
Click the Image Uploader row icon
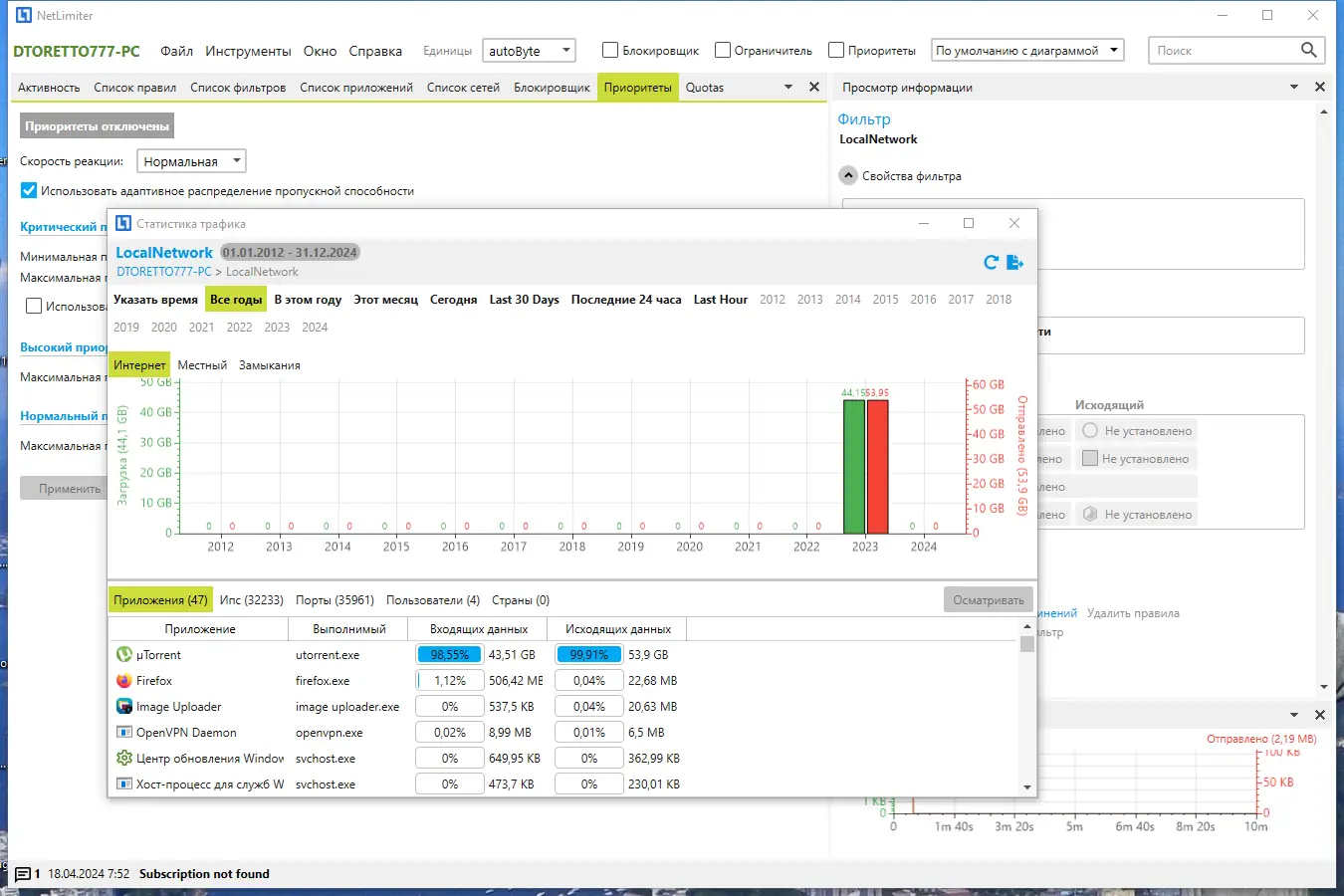124,707
